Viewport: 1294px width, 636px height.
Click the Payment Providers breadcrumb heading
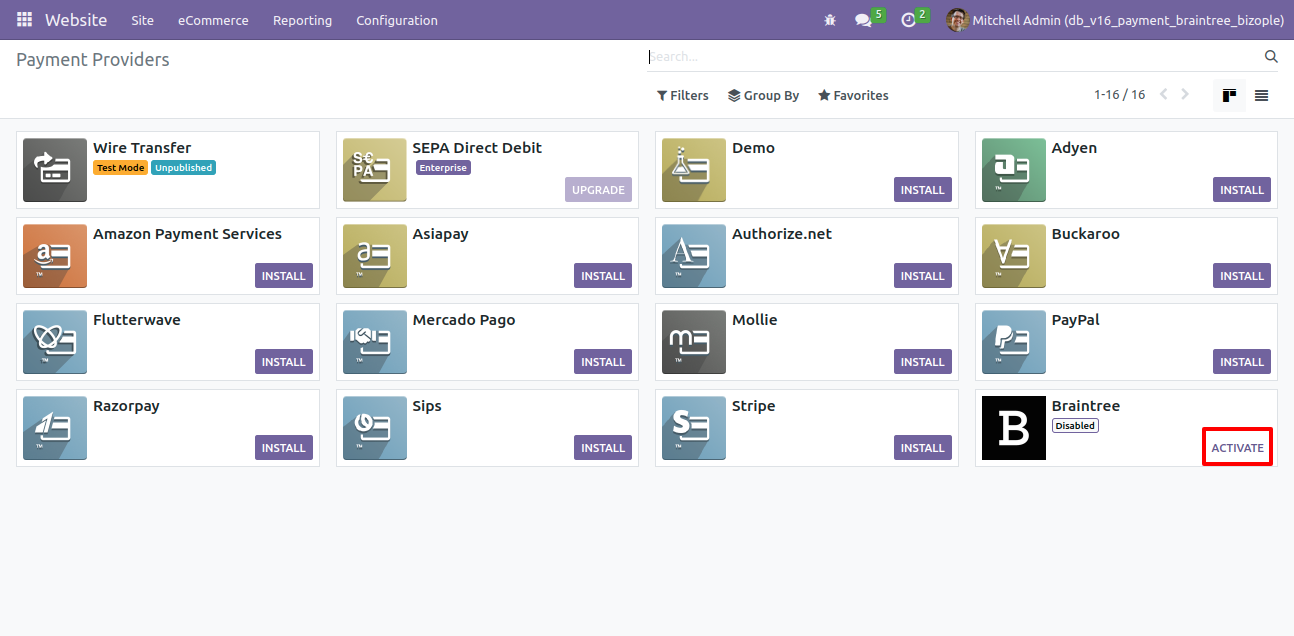pyautogui.click(x=93, y=60)
